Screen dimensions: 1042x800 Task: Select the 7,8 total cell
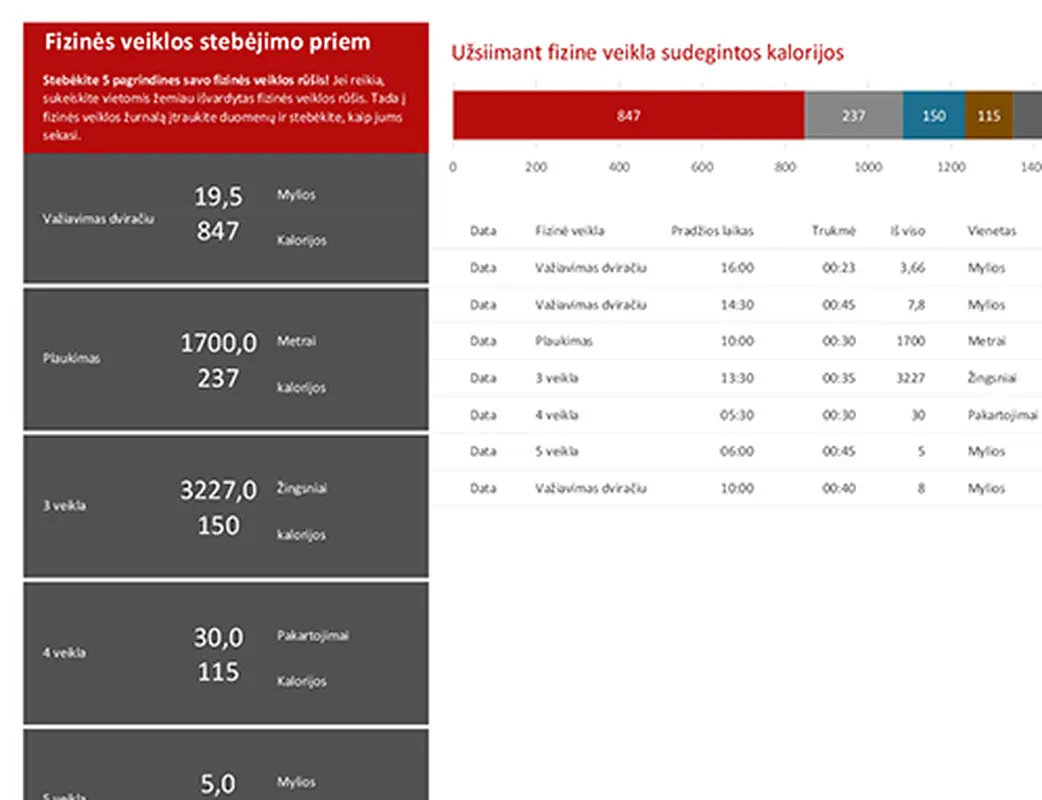point(916,305)
